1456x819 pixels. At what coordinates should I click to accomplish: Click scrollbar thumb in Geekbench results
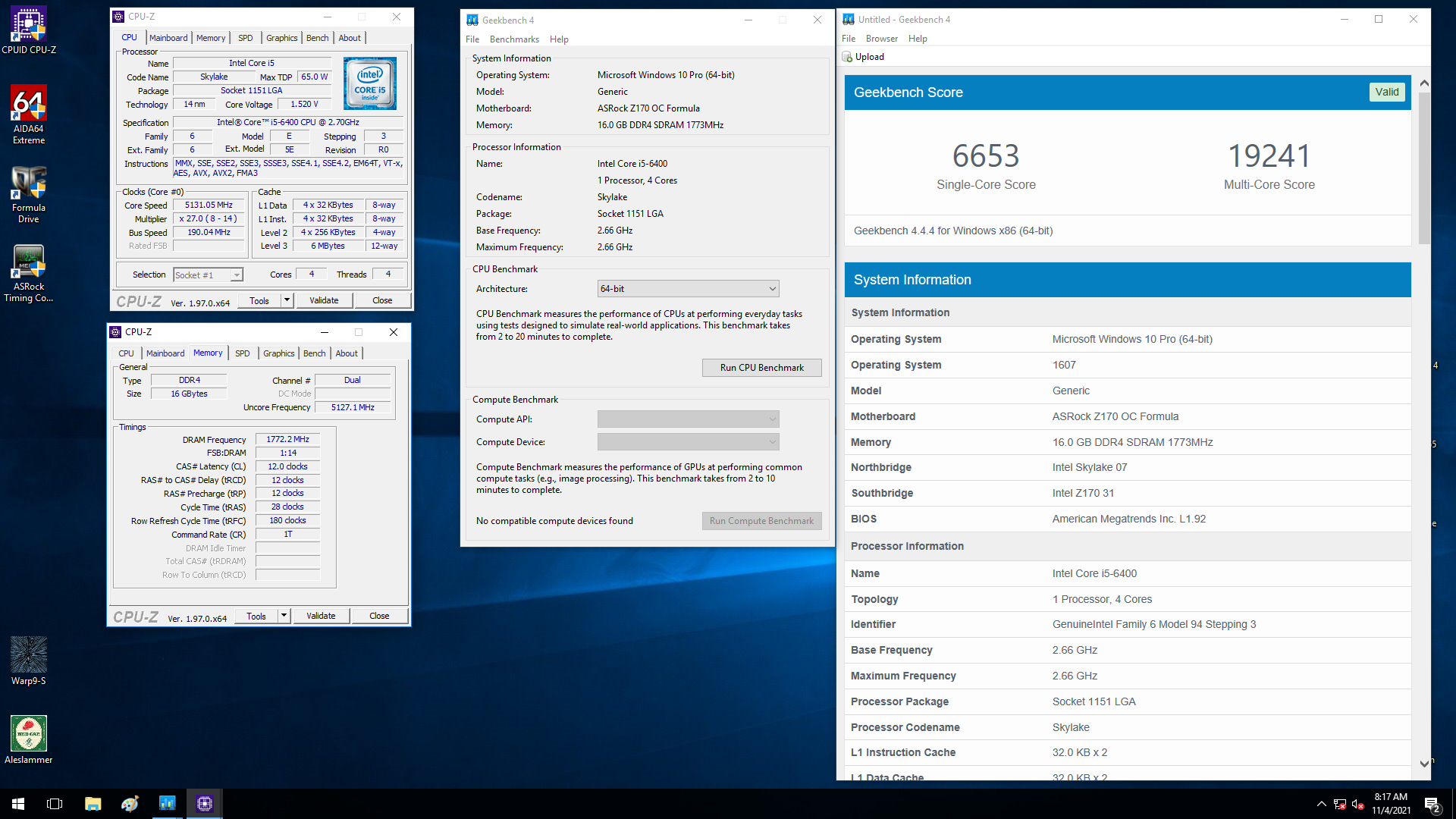point(1424,168)
